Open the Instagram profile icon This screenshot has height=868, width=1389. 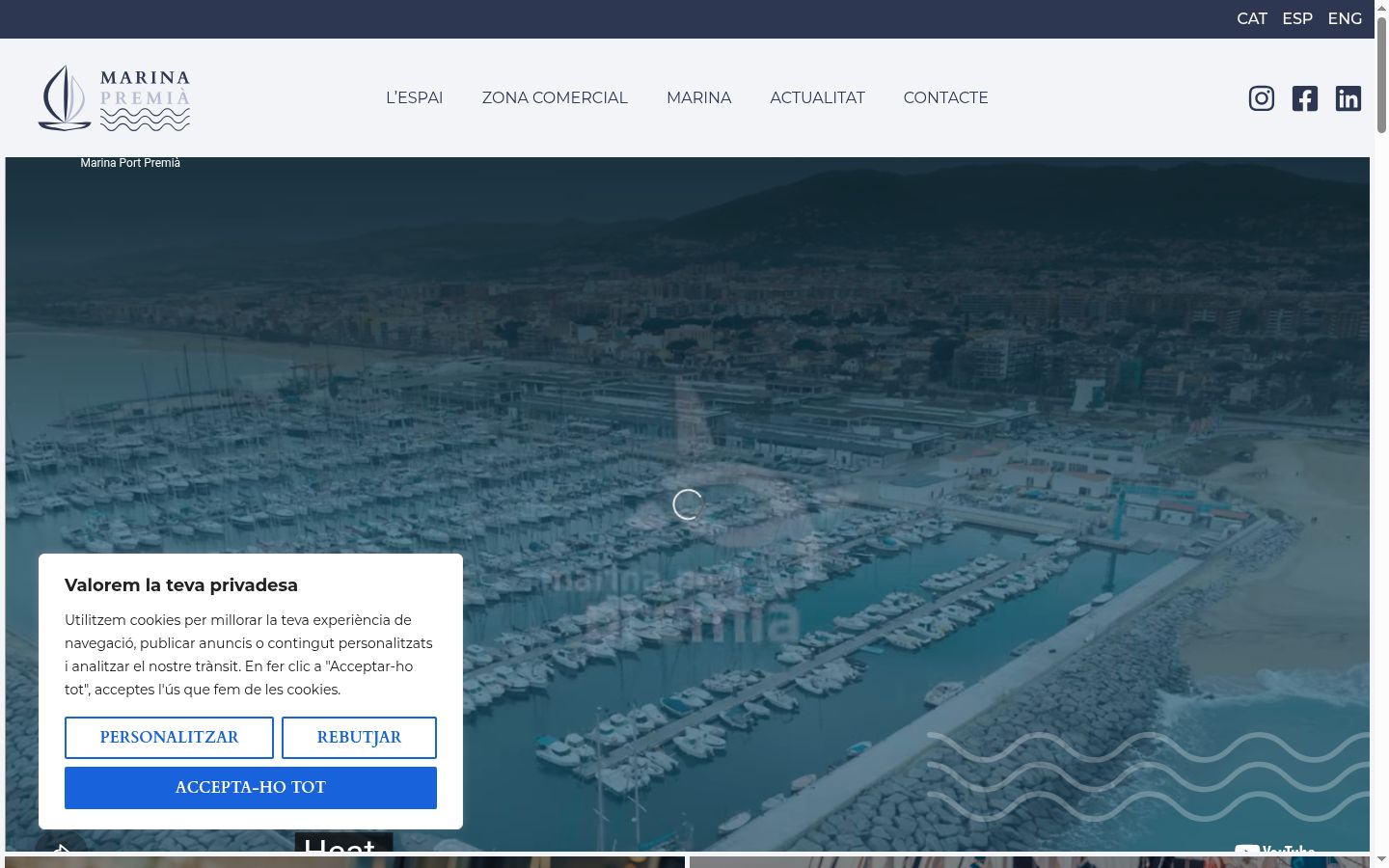[x=1262, y=98]
